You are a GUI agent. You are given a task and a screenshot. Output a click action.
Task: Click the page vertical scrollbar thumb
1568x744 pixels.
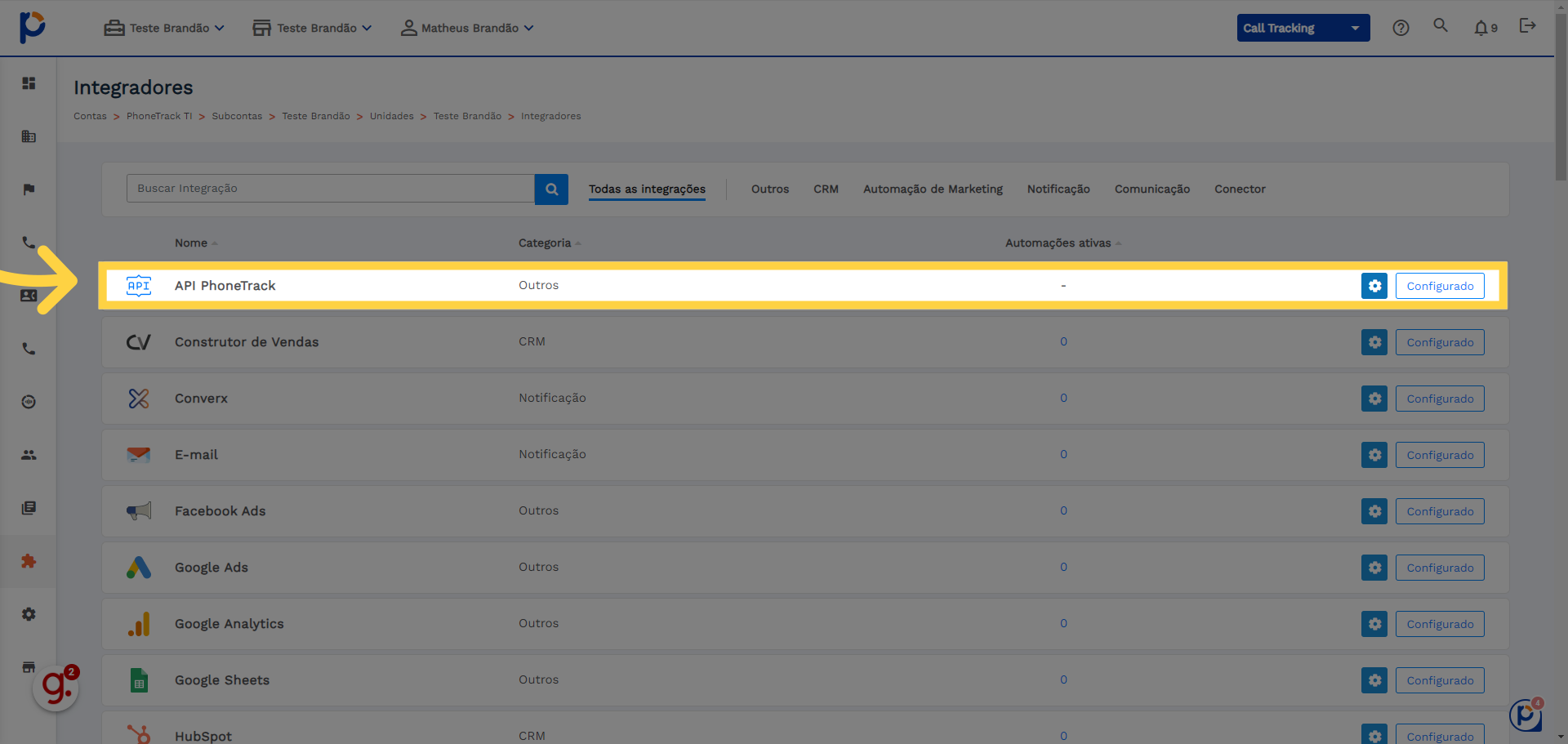[x=1561, y=98]
